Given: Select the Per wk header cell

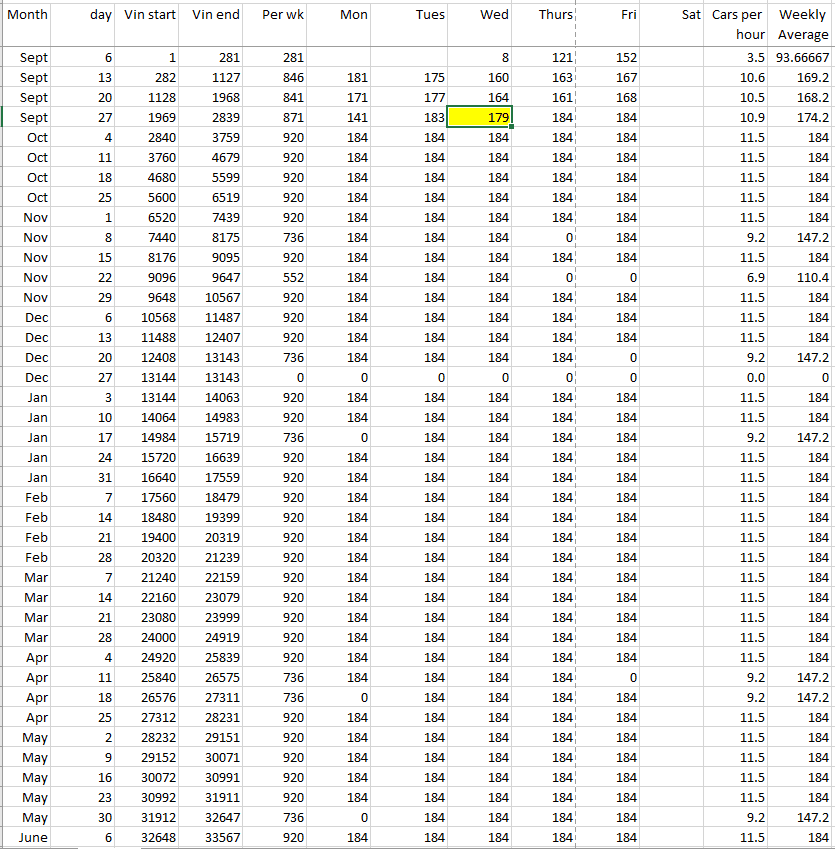Looking at the screenshot, I should point(277,24).
